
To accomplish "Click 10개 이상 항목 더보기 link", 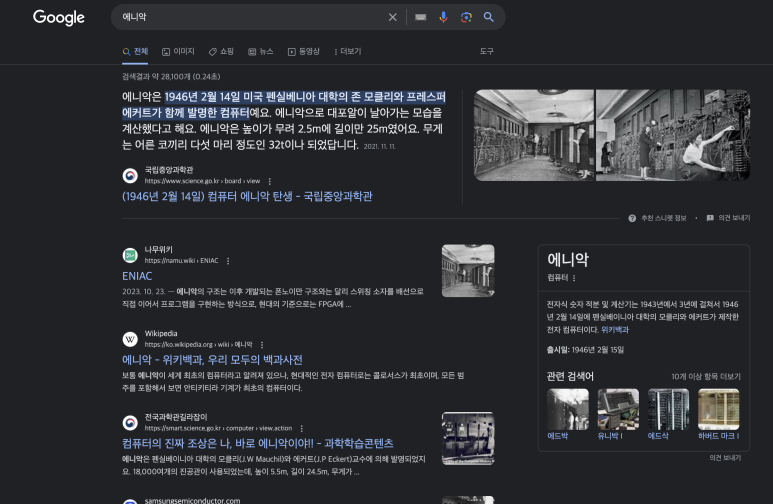I will tap(705, 377).
